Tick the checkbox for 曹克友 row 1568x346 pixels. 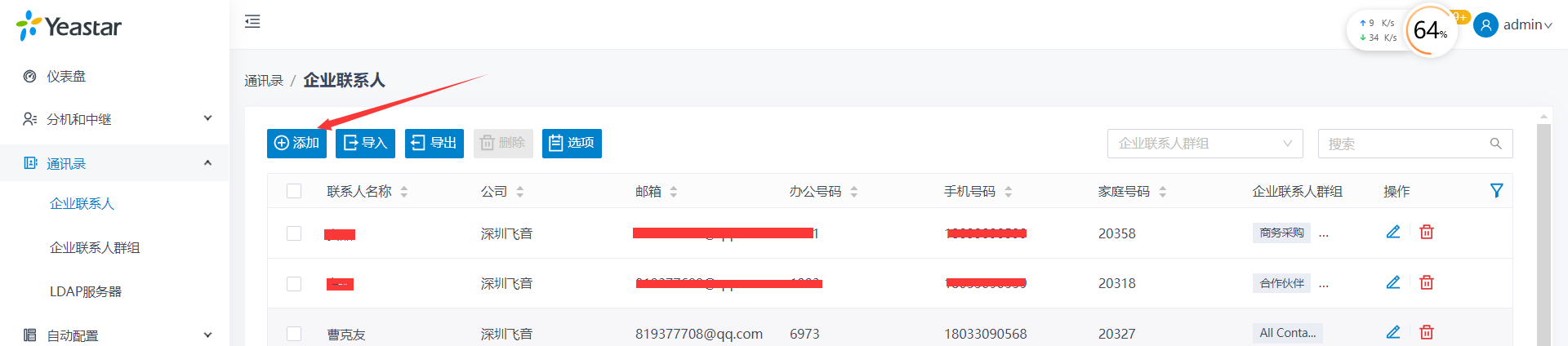[294, 334]
